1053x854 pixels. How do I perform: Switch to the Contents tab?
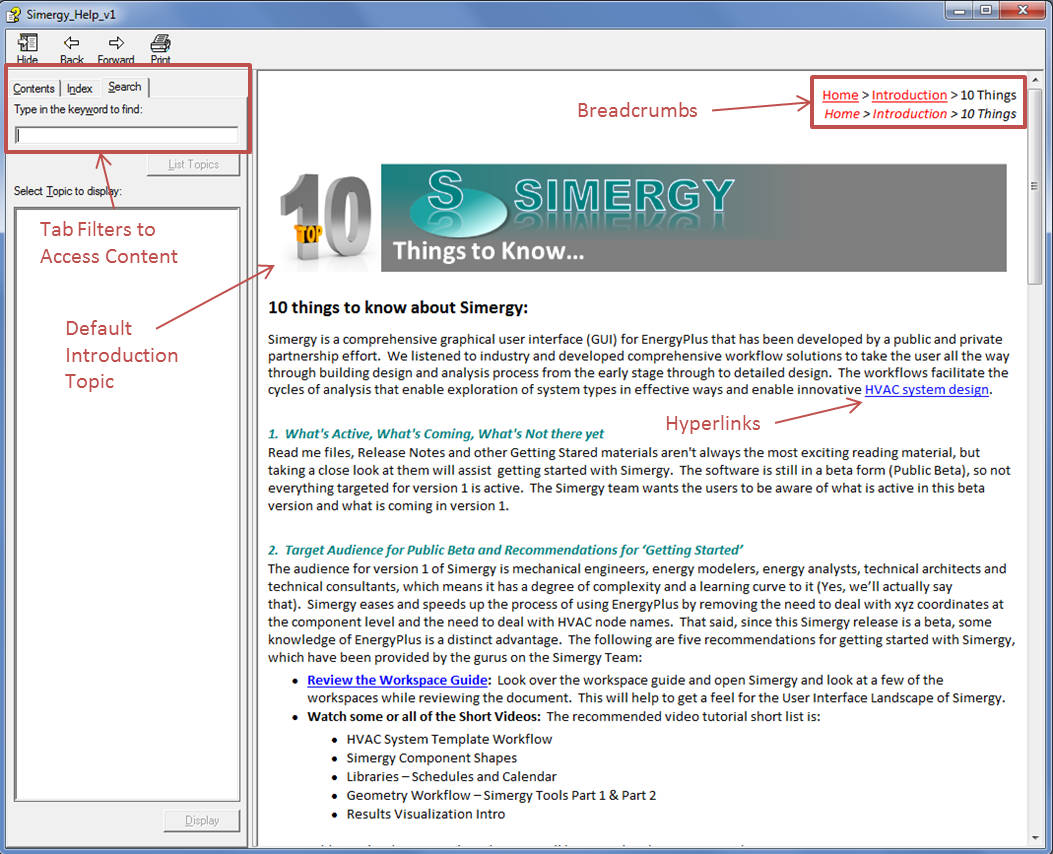[x=34, y=89]
